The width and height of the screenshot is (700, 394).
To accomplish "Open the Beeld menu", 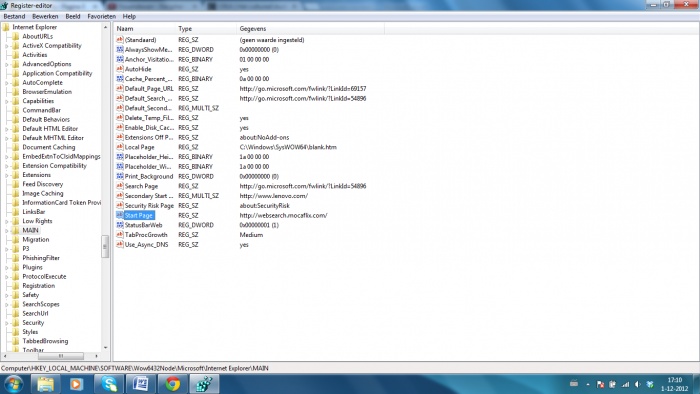I will click(x=73, y=17).
